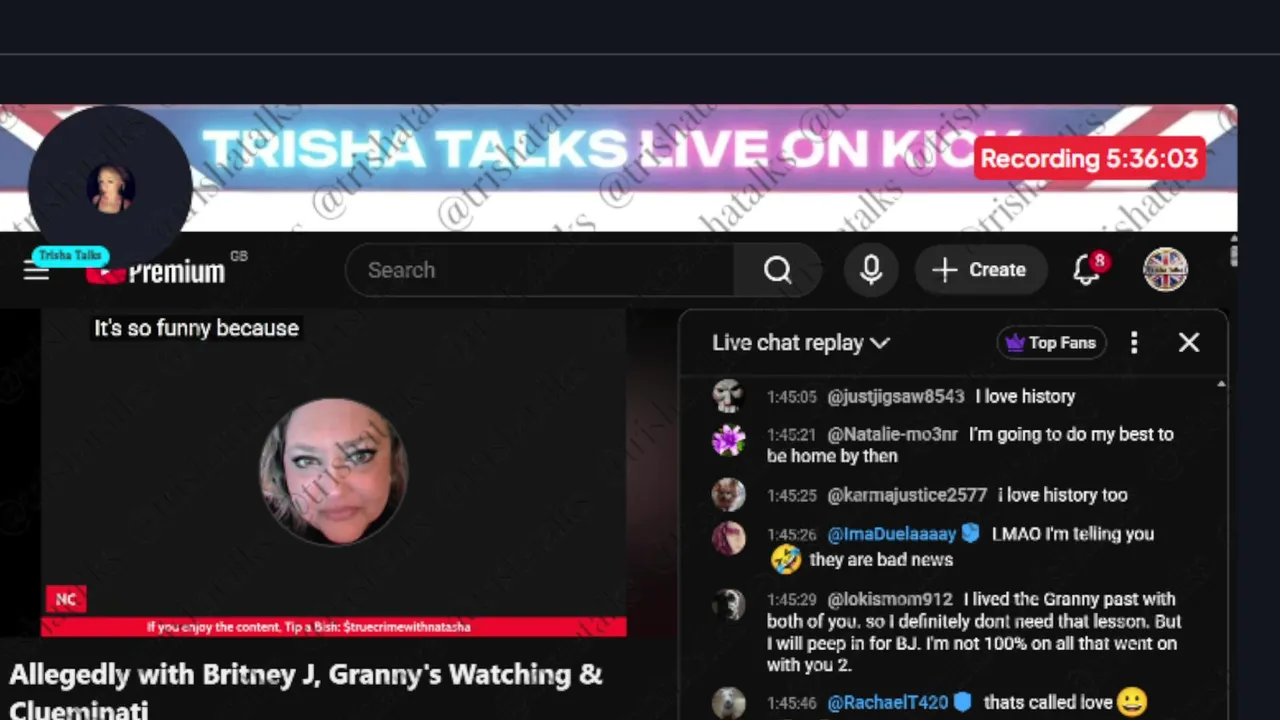Click the tip banner $truecrimewithnatasha text

tap(308, 627)
